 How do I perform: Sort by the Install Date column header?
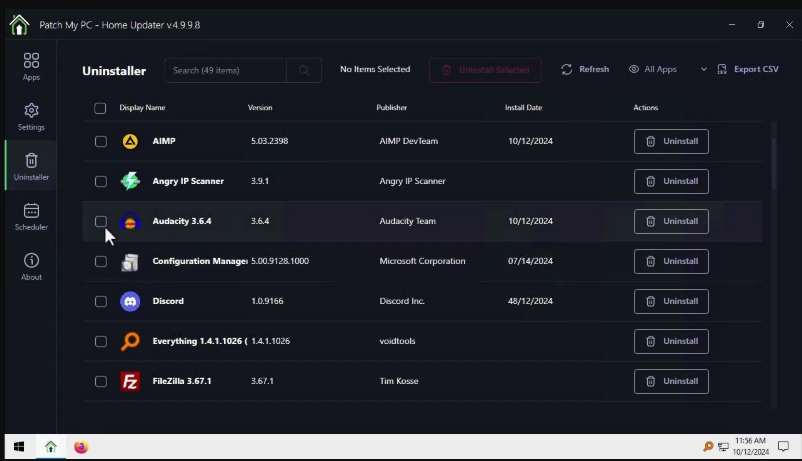523,108
